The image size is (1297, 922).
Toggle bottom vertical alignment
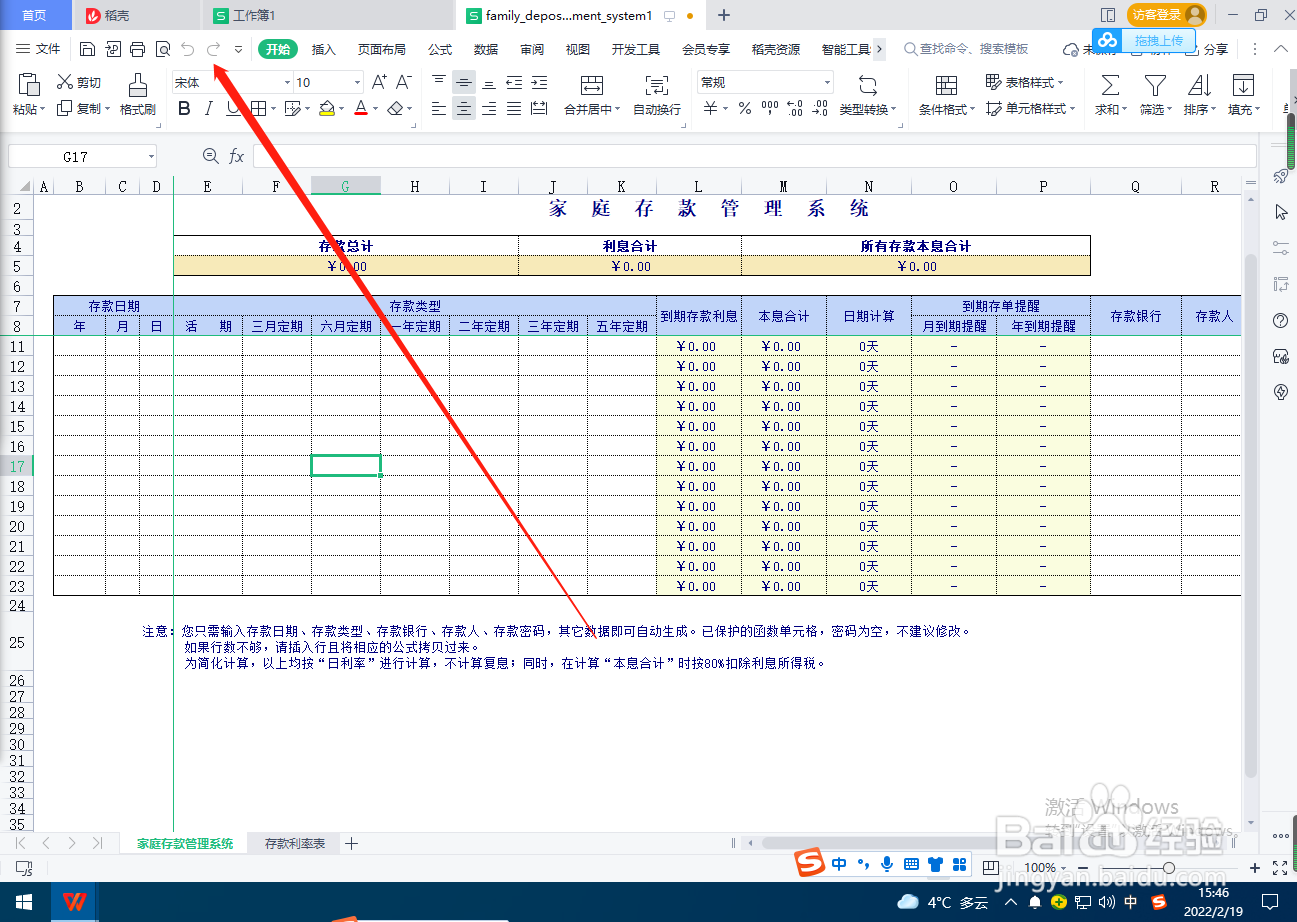click(x=489, y=83)
